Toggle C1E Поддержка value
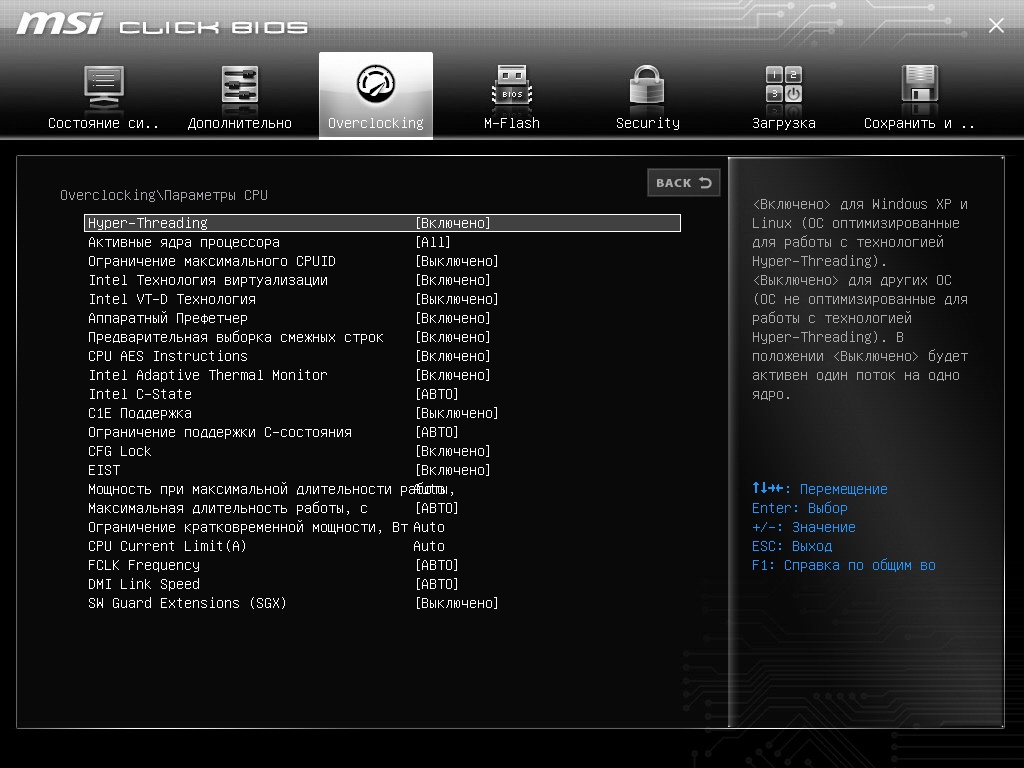The height and width of the screenshot is (768, 1024). coord(456,413)
